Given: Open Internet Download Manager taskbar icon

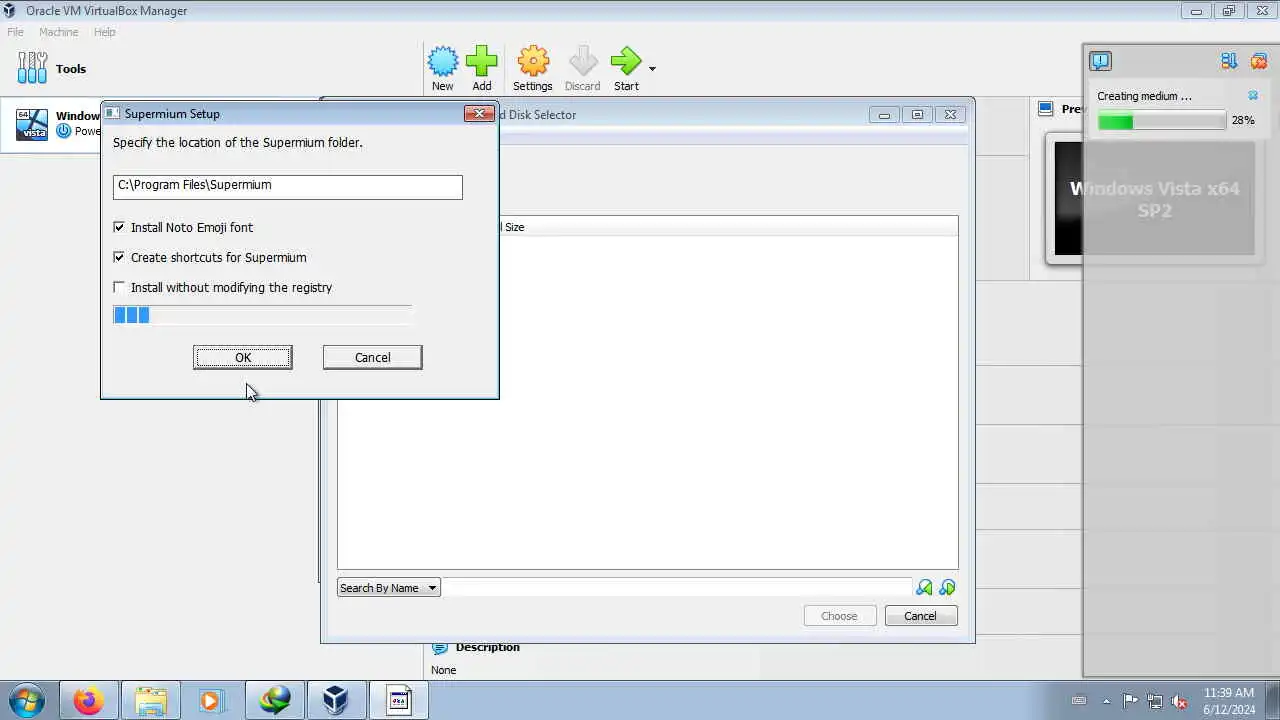Looking at the screenshot, I should coord(274,701).
